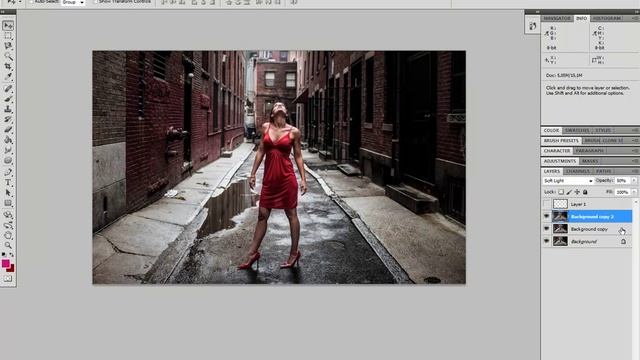Toggle lock image pixels
Image resolution: width=640 pixels, height=360 pixels.
569,192
